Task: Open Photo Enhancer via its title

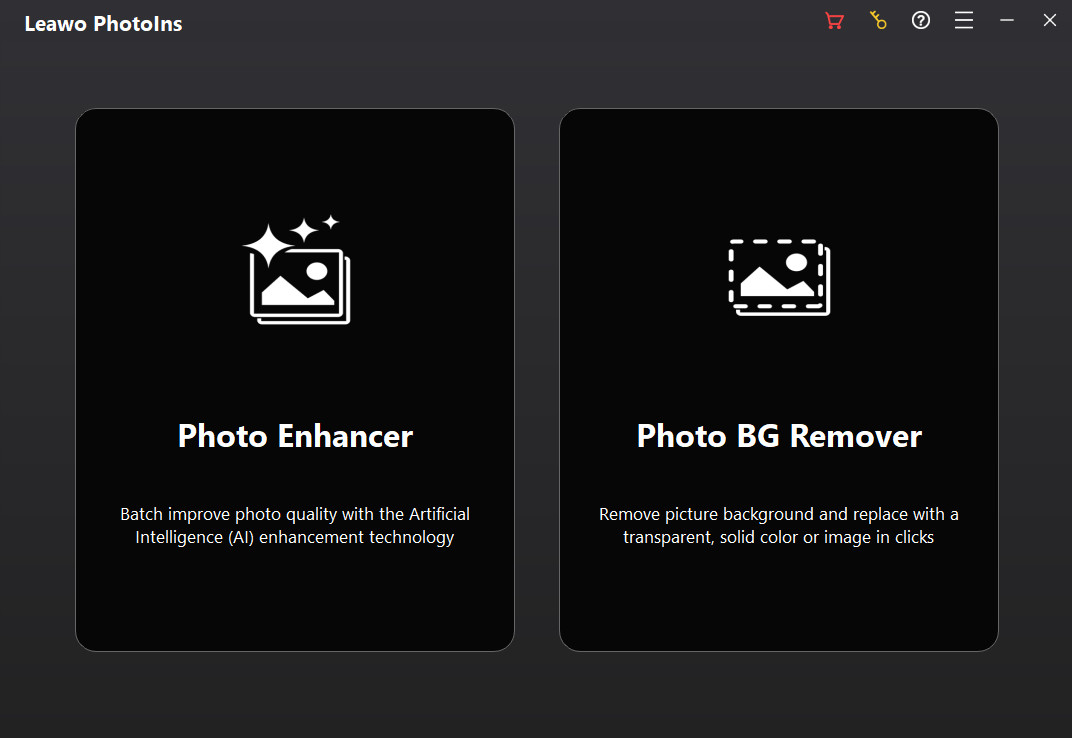Action: click(x=295, y=436)
